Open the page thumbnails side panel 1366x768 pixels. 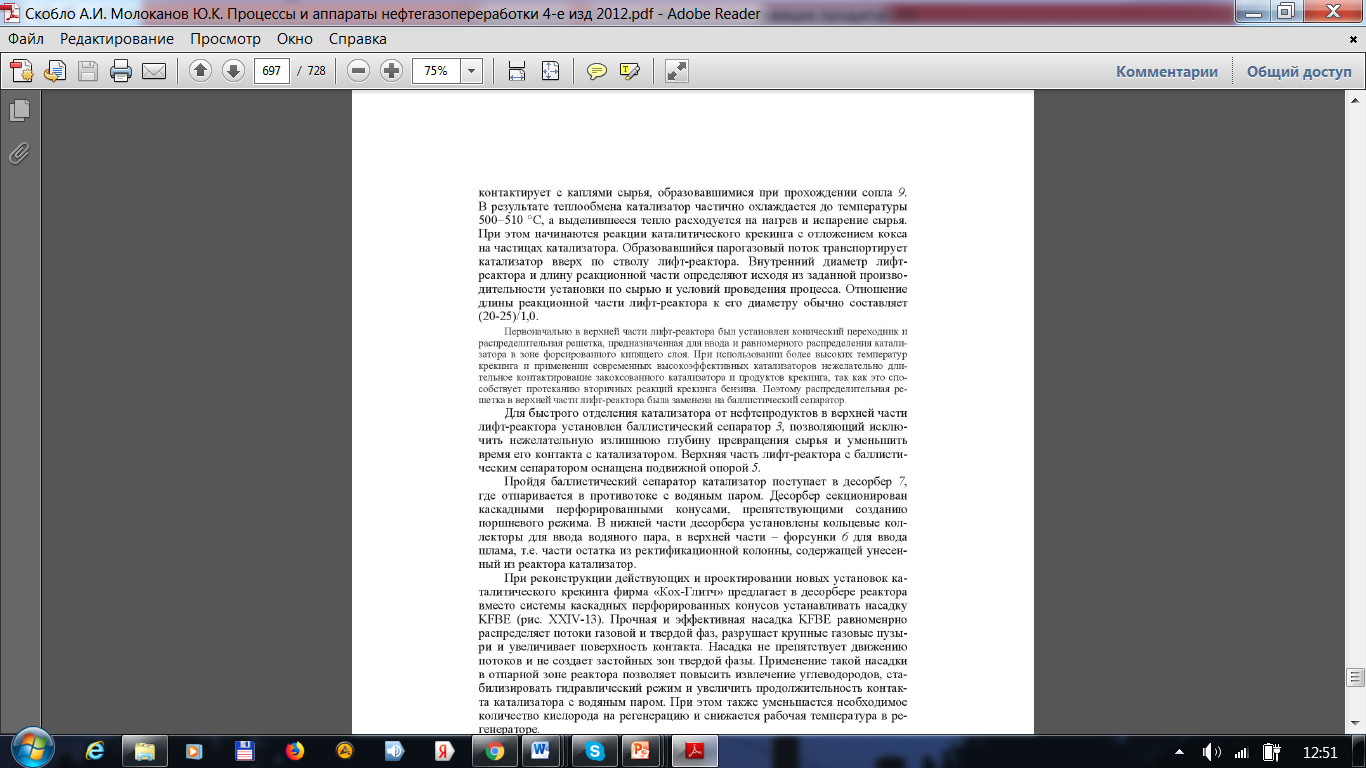click(x=19, y=111)
